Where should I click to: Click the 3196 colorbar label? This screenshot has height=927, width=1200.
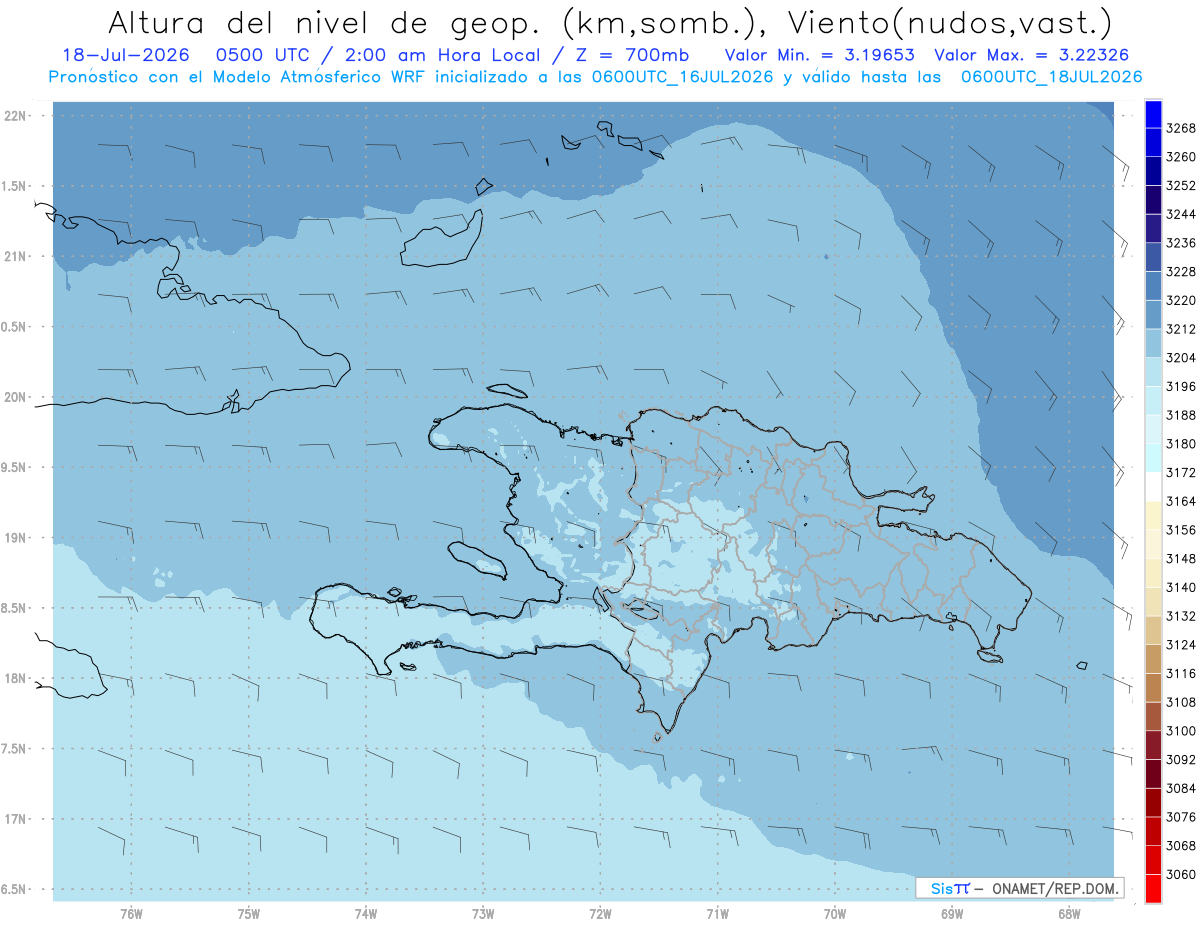[1180, 386]
